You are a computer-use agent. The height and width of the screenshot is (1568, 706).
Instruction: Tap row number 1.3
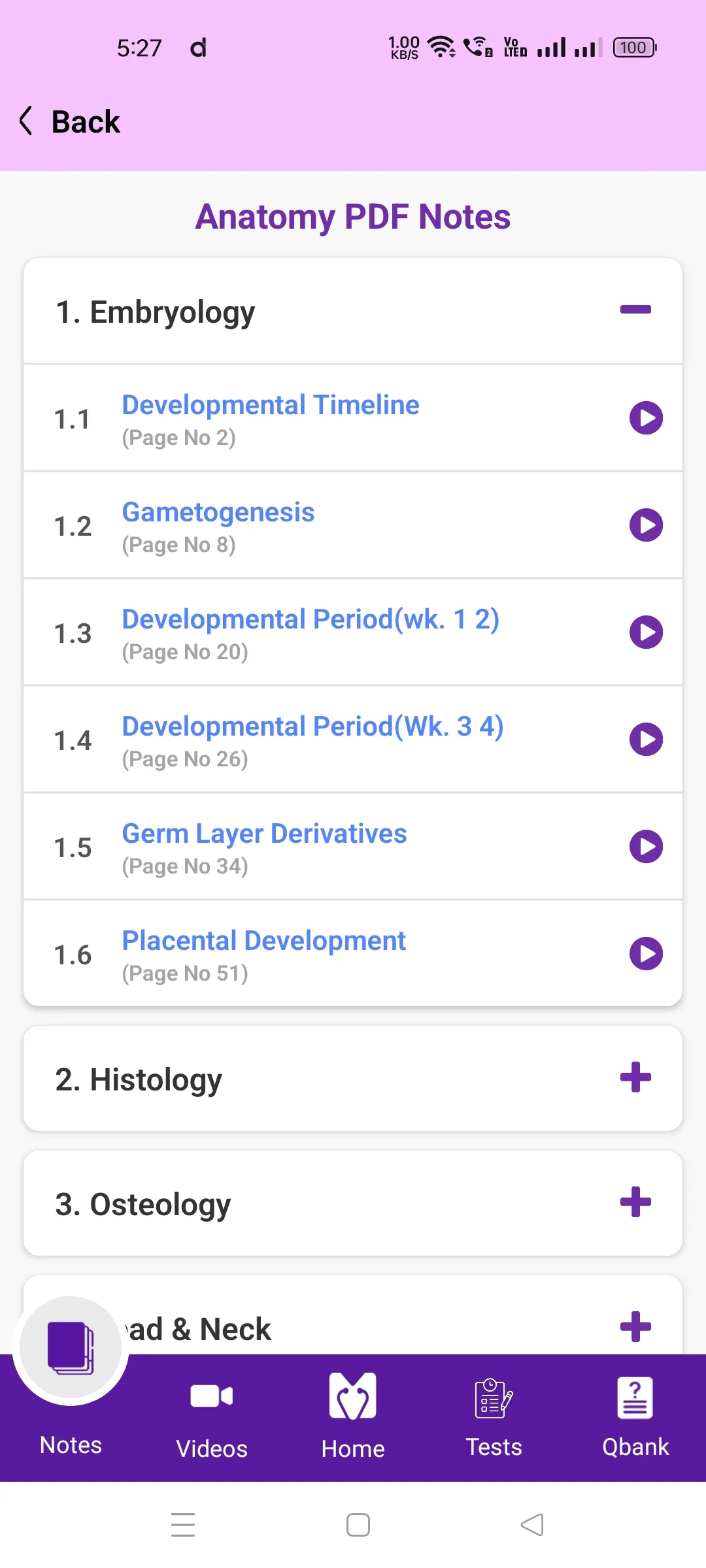click(x=73, y=634)
